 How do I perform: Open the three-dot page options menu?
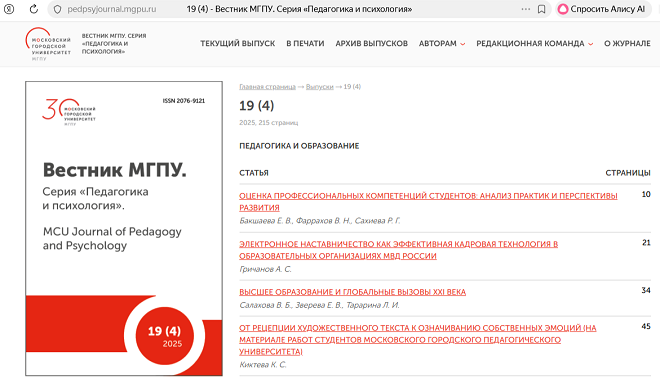coord(526,9)
